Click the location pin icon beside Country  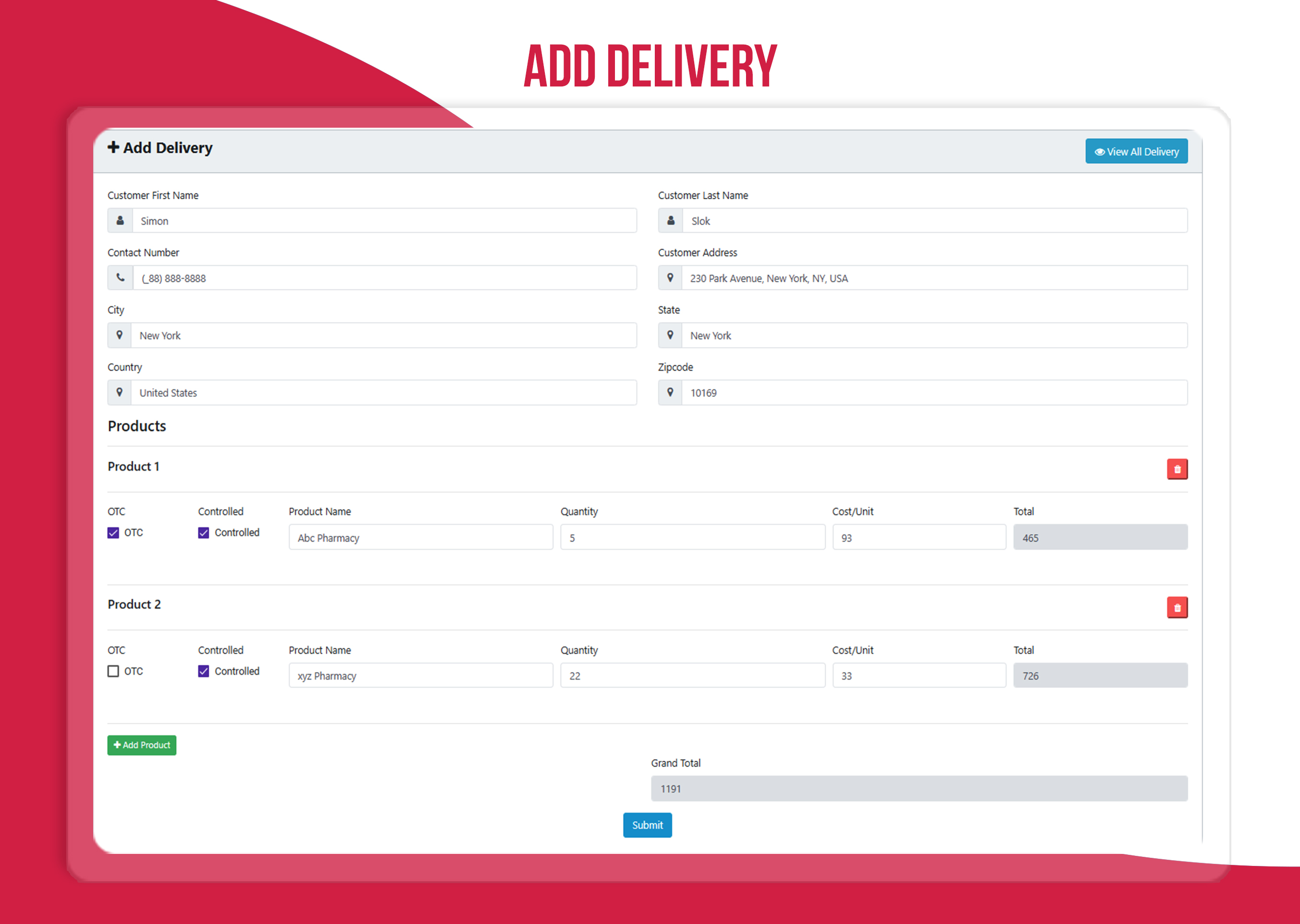120,393
